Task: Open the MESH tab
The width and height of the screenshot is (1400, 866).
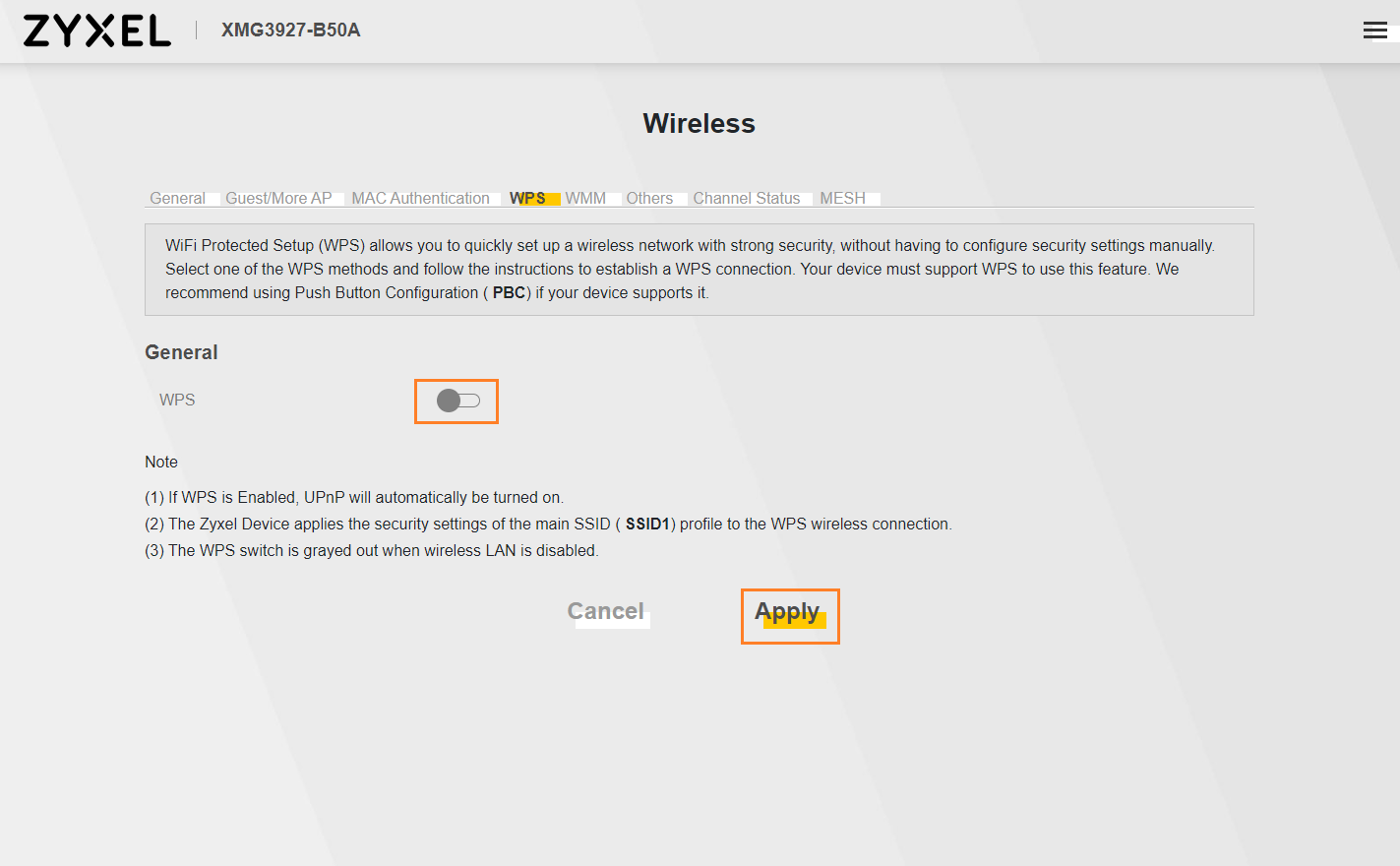Action: coord(842,198)
